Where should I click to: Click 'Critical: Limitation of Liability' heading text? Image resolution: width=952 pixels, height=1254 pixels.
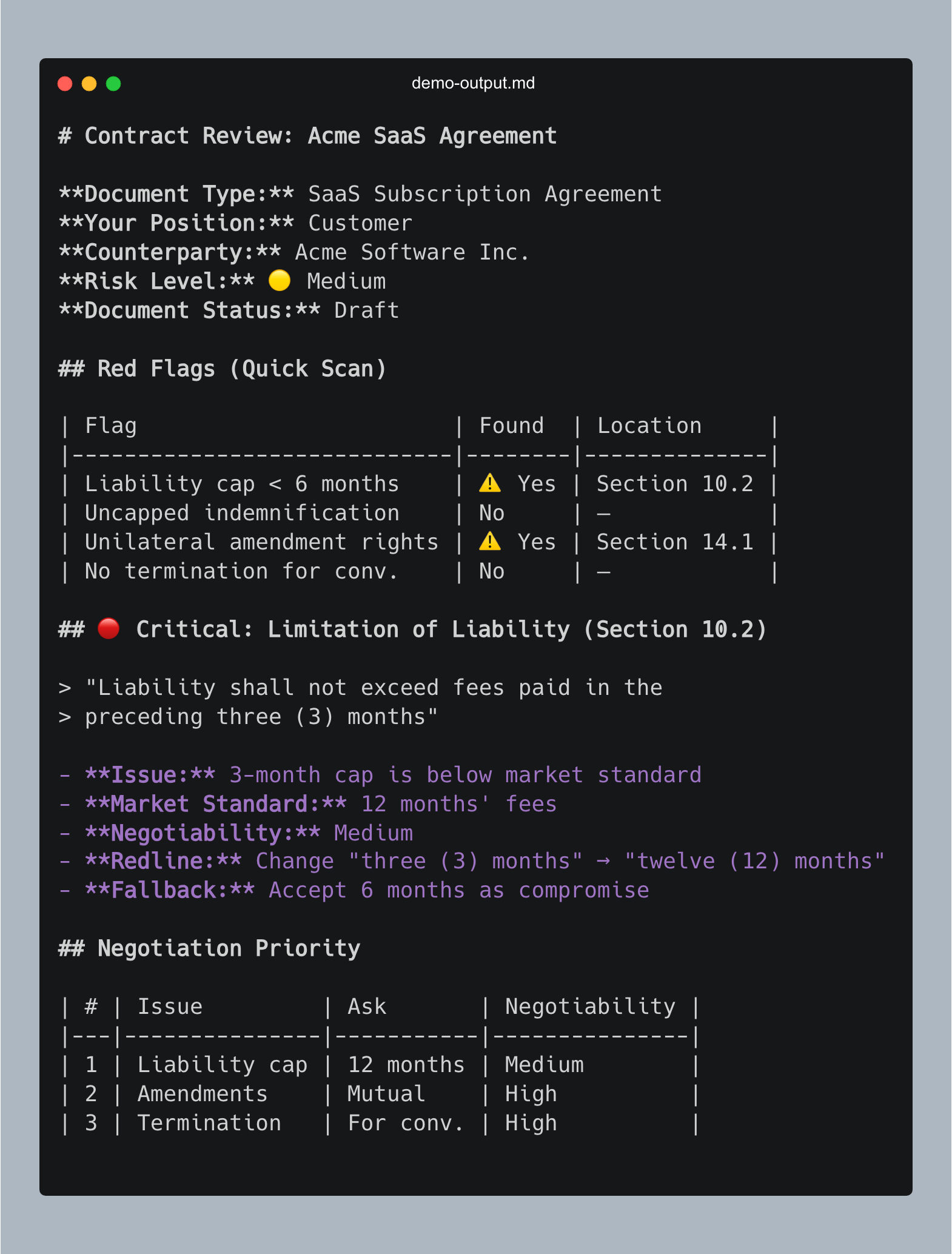click(353, 629)
